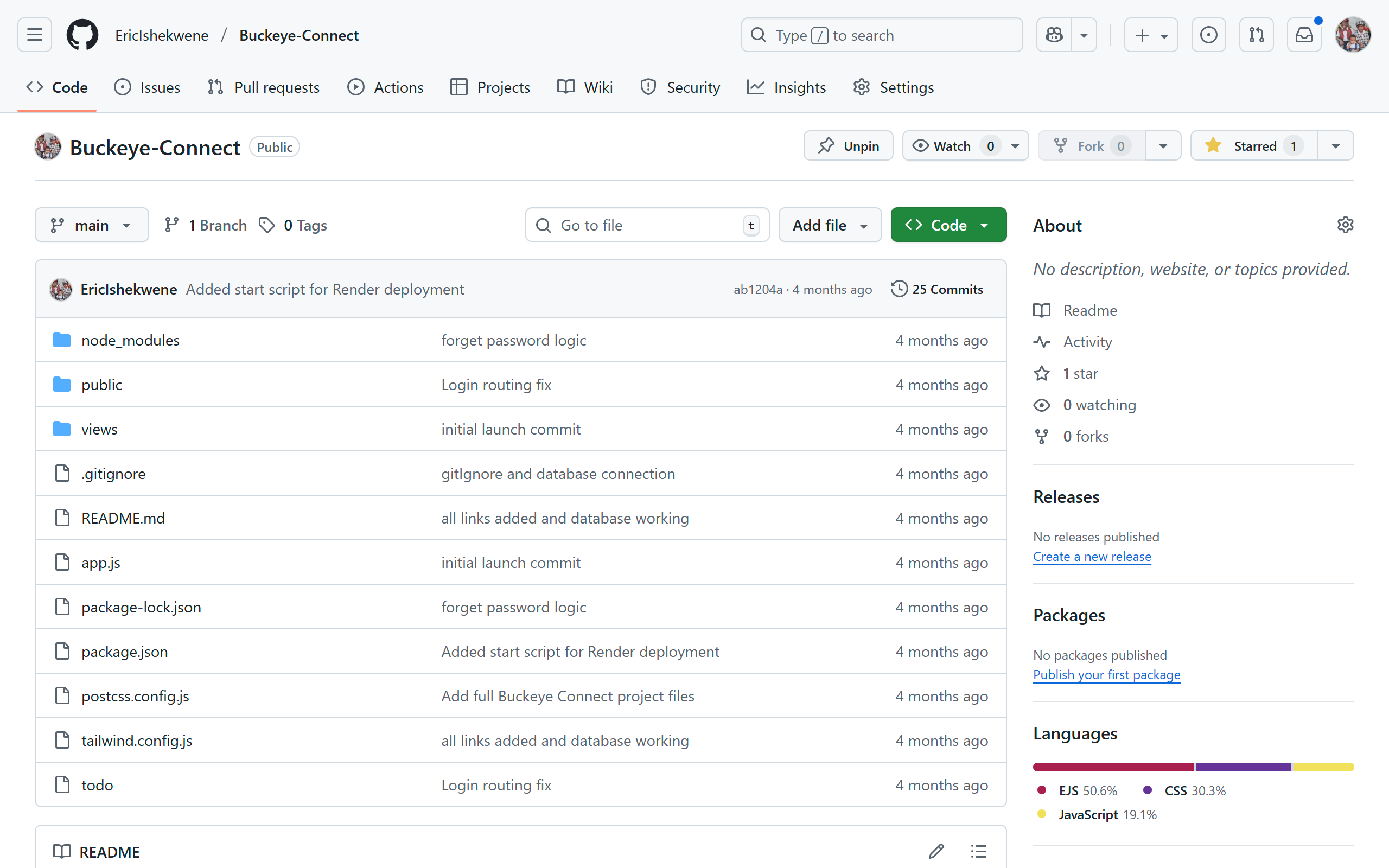
Task: Click the EJS segment of the language bar
Action: (x=1112, y=767)
